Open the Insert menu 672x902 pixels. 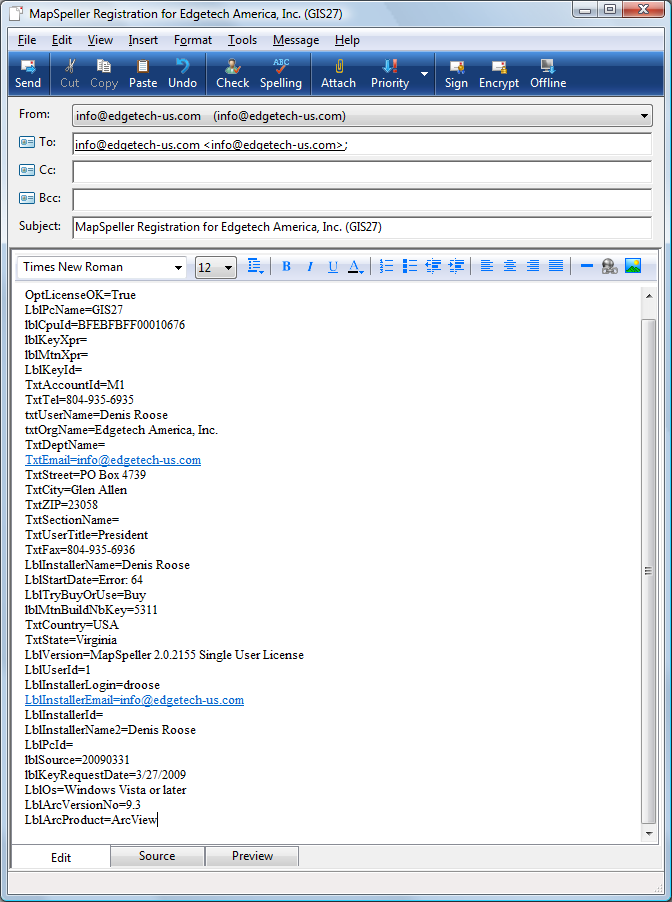click(143, 40)
